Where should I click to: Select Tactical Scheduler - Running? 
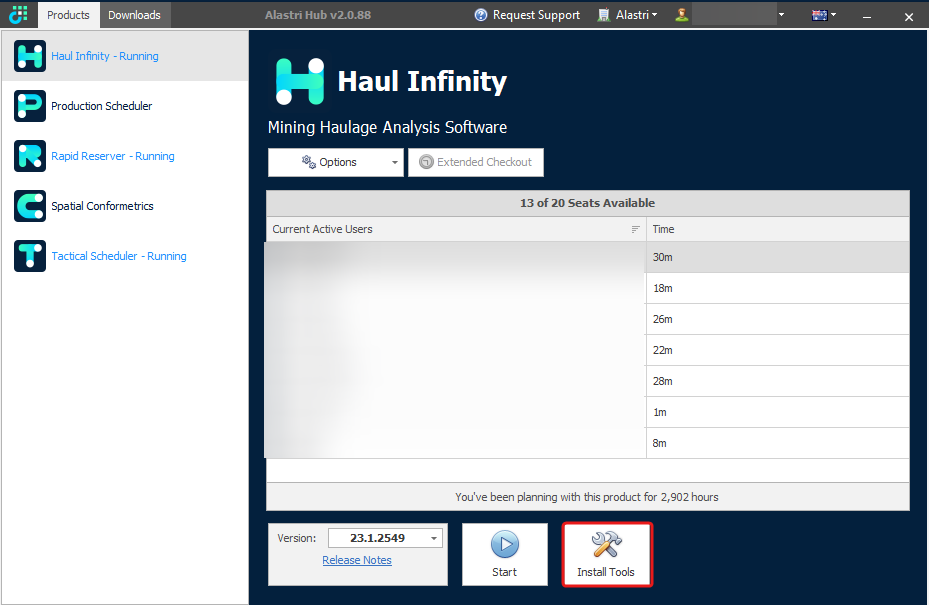[118, 256]
